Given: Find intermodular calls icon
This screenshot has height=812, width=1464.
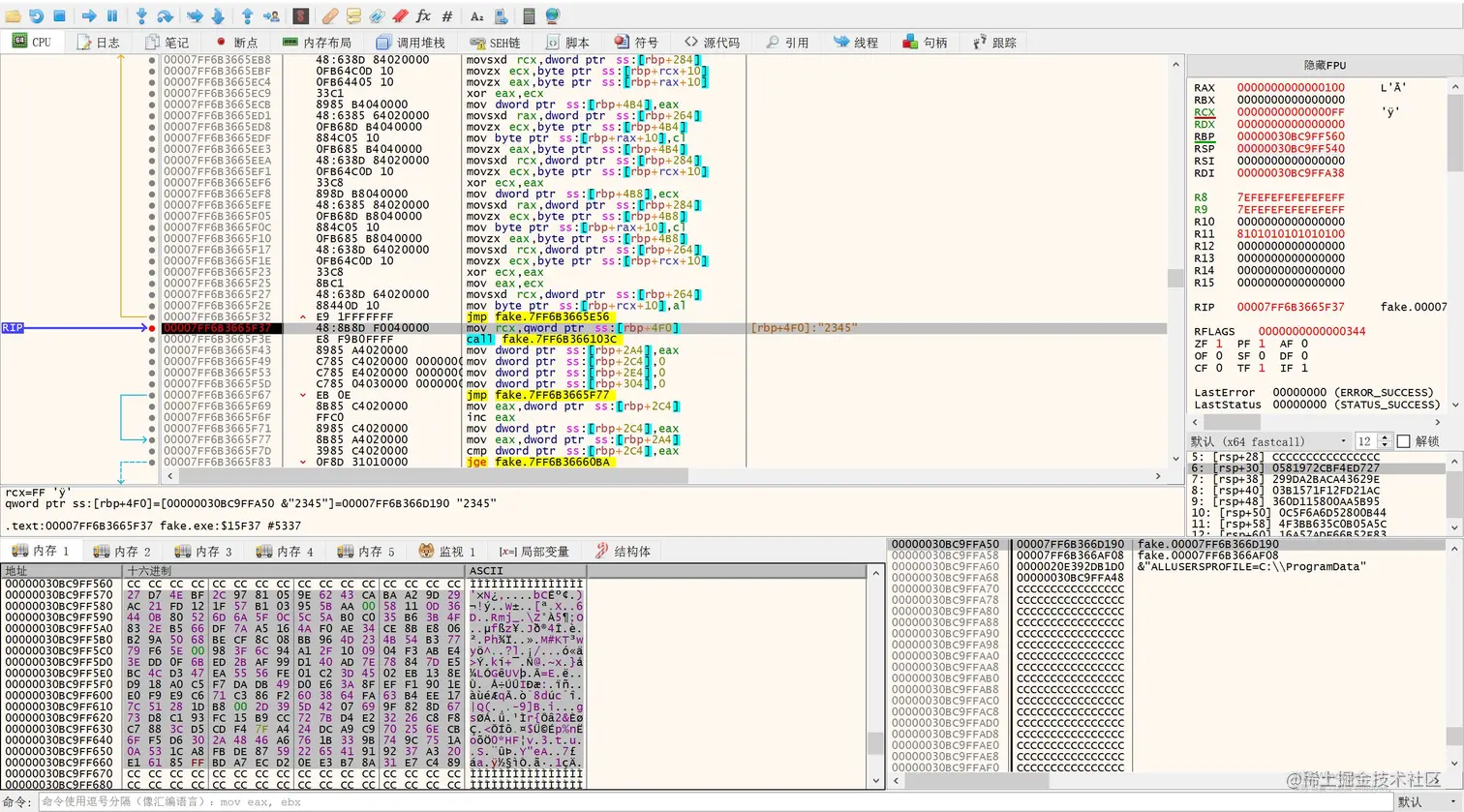Looking at the screenshot, I should click(x=500, y=16).
